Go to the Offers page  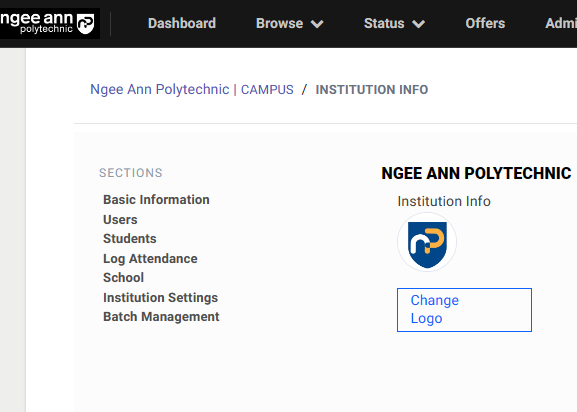click(x=485, y=24)
